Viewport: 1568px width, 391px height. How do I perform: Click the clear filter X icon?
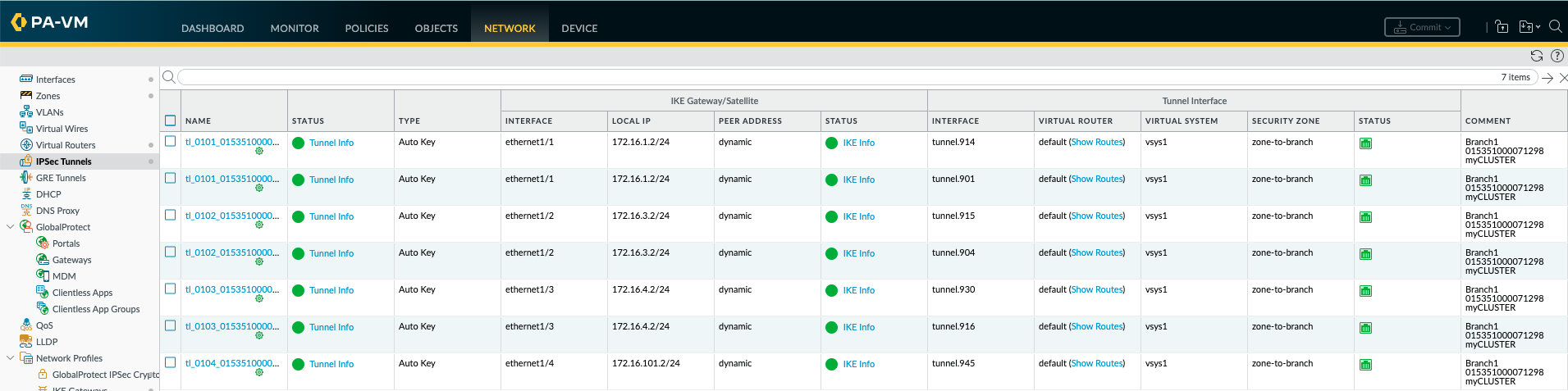(x=1563, y=78)
